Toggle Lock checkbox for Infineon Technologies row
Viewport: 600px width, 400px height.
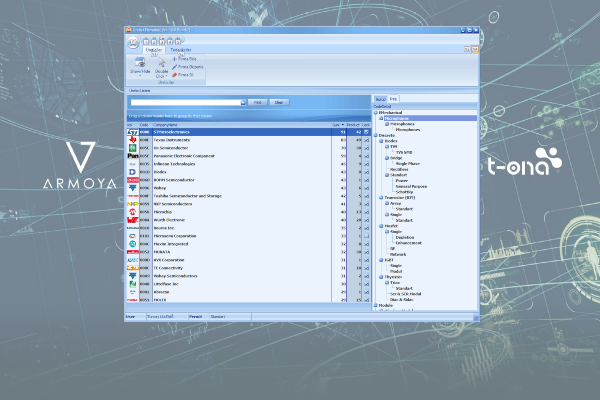[x=366, y=164]
